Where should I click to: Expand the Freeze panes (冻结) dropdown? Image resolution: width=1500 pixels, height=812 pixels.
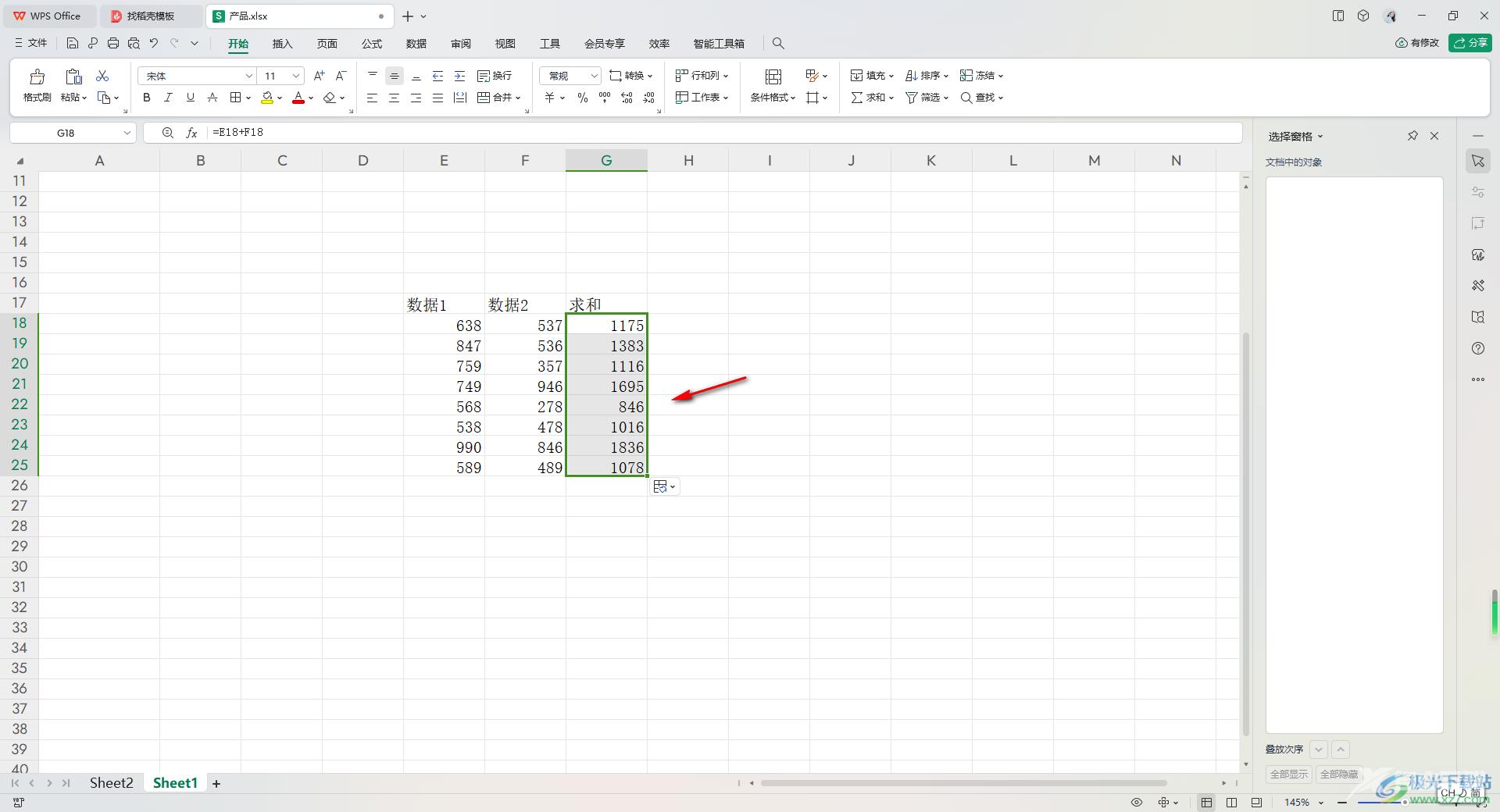1000,76
